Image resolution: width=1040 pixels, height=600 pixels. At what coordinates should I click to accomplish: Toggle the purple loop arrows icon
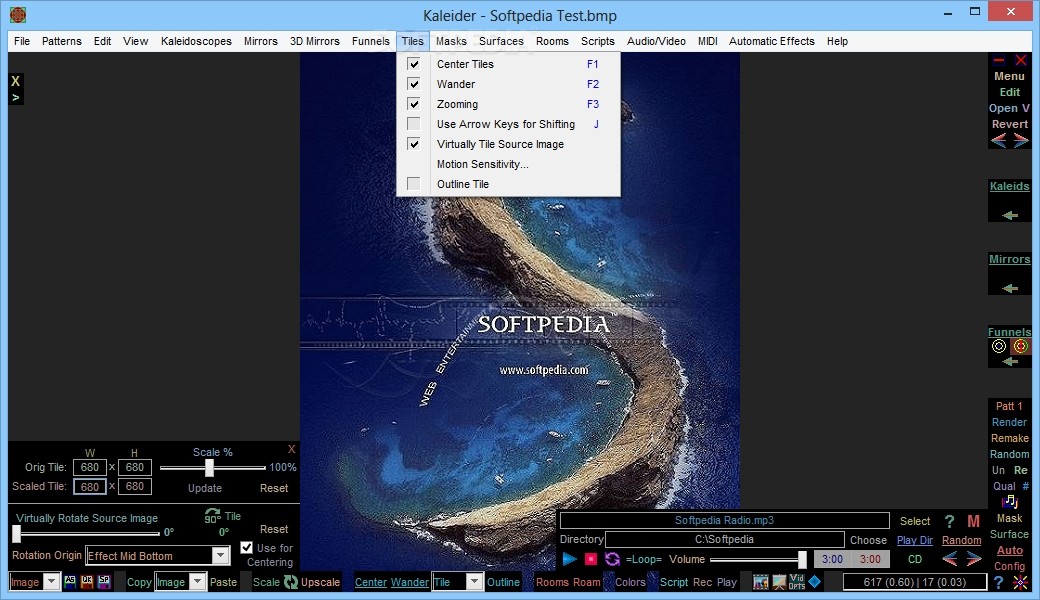click(x=612, y=559)
